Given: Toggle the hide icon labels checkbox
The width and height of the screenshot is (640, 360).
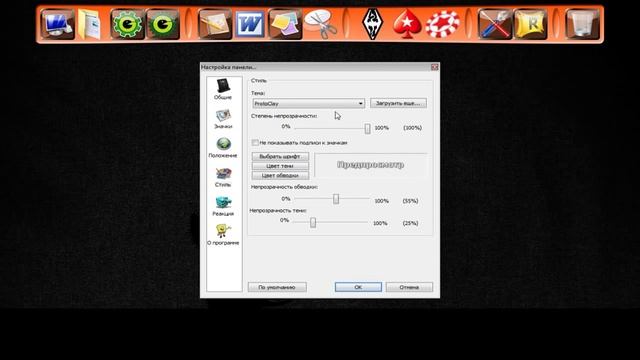Looking at the screenshot, I should coord(256,142).
